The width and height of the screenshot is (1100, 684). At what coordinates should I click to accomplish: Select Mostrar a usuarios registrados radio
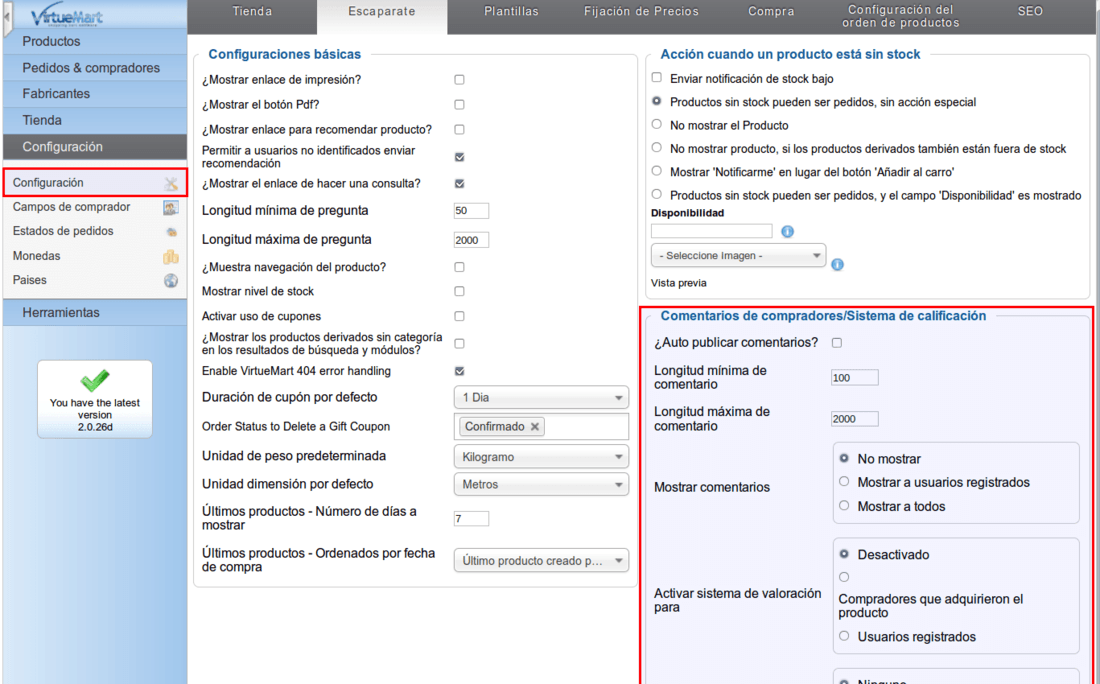click(x=844, y=481)
